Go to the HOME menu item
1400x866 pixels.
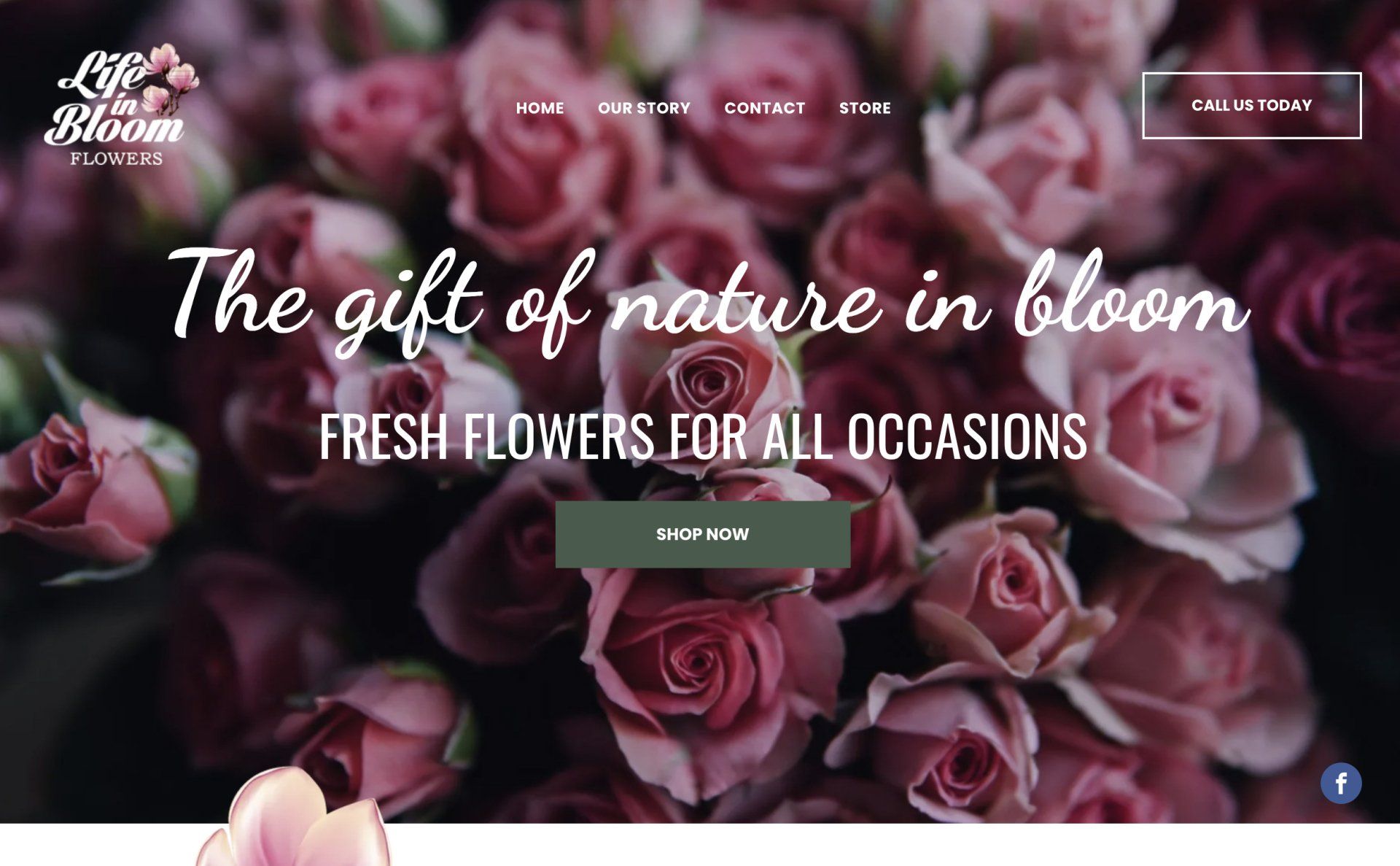coord(540,108)
